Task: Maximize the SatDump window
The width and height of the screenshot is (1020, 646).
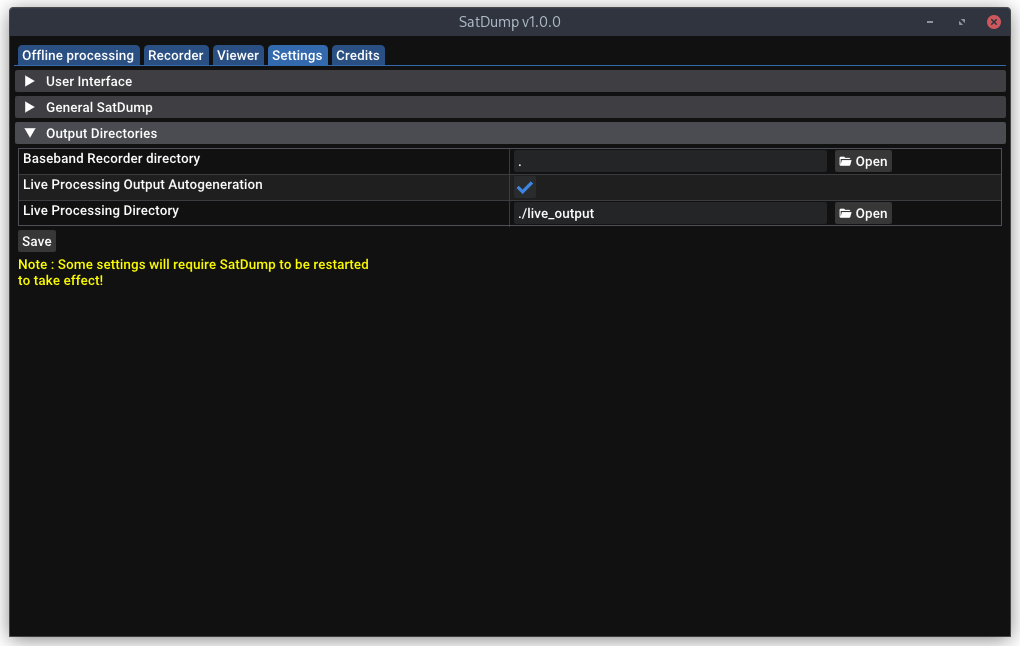Action: coord(962,22)
